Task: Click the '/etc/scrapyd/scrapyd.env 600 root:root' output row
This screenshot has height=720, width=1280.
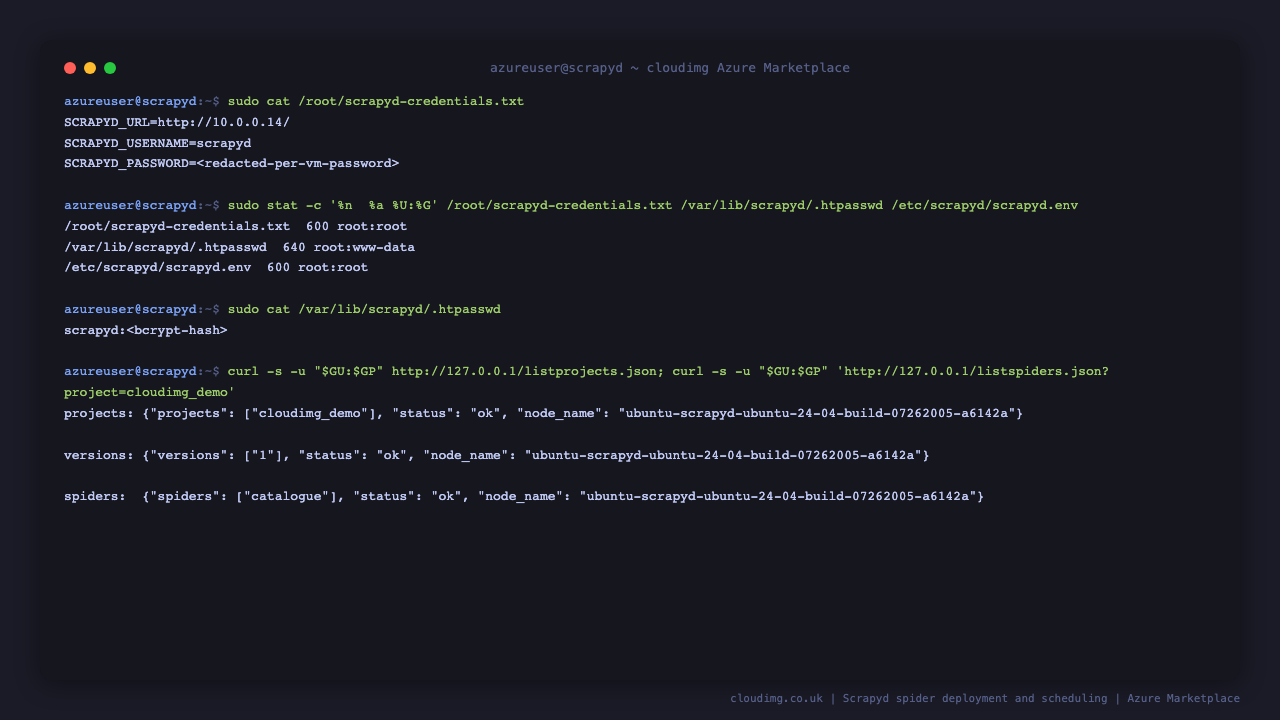Action: pyautogui.click(x=216, y=267)
